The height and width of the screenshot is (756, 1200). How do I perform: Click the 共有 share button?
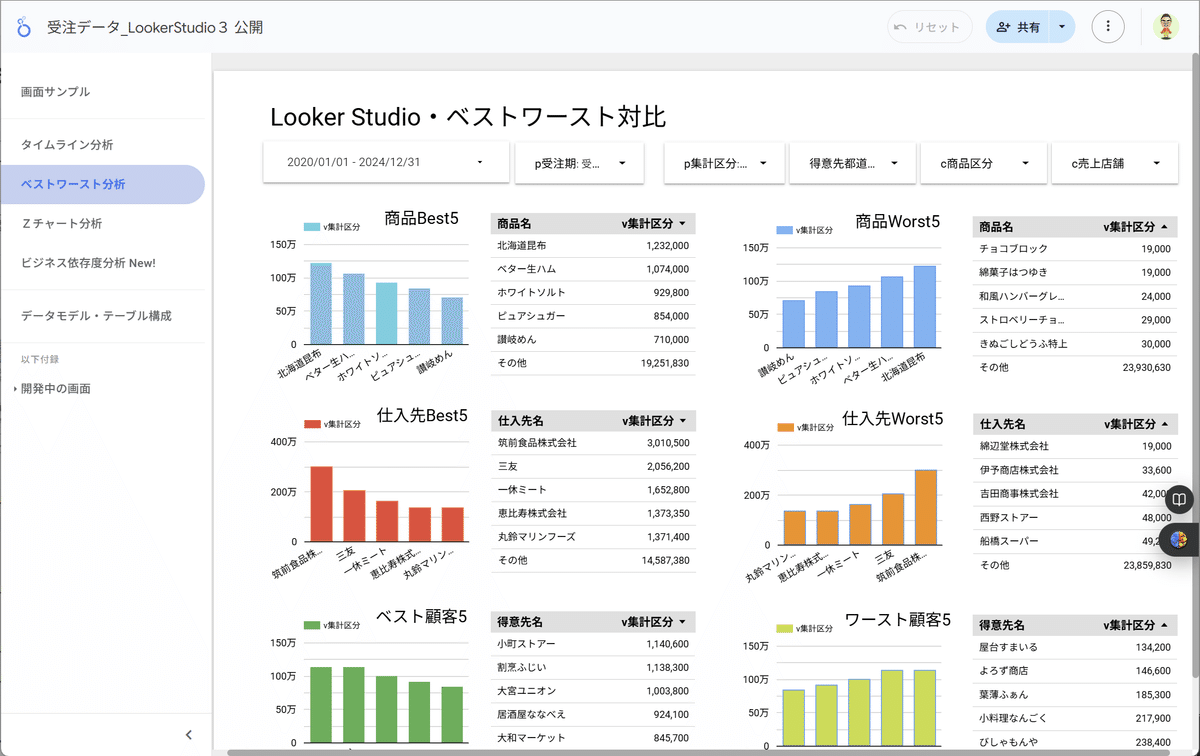(1018, 27)
